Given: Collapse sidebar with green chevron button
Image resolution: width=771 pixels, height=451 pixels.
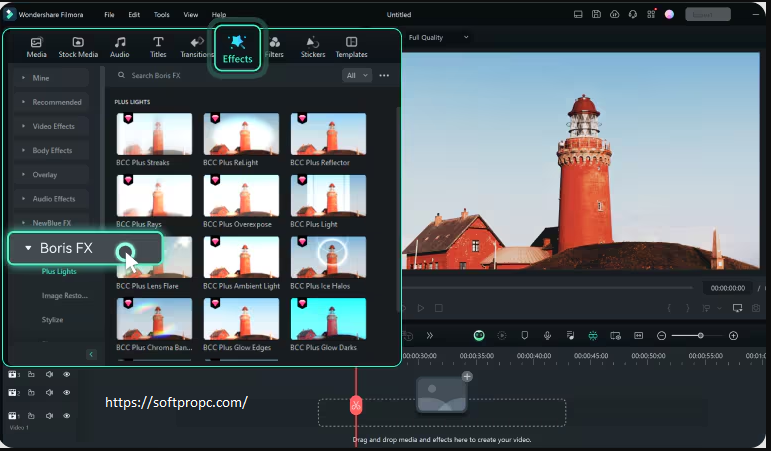Looking at the screenshot, I should pyautogui.click(x=91, y=354).
